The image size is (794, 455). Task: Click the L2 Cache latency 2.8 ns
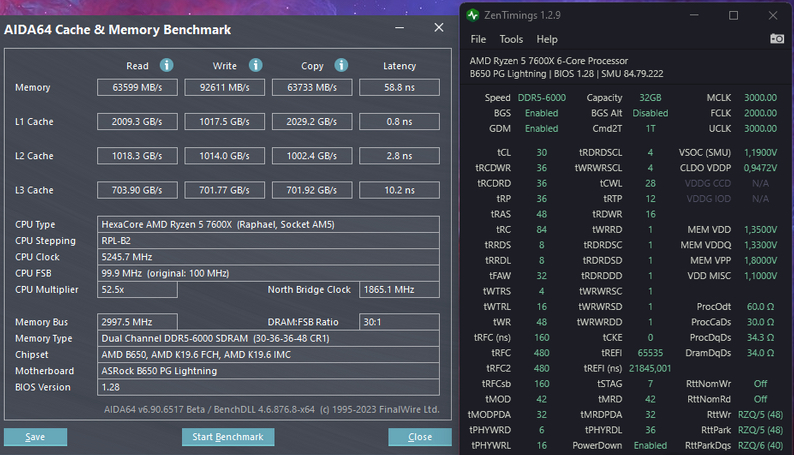coord(399,156)
